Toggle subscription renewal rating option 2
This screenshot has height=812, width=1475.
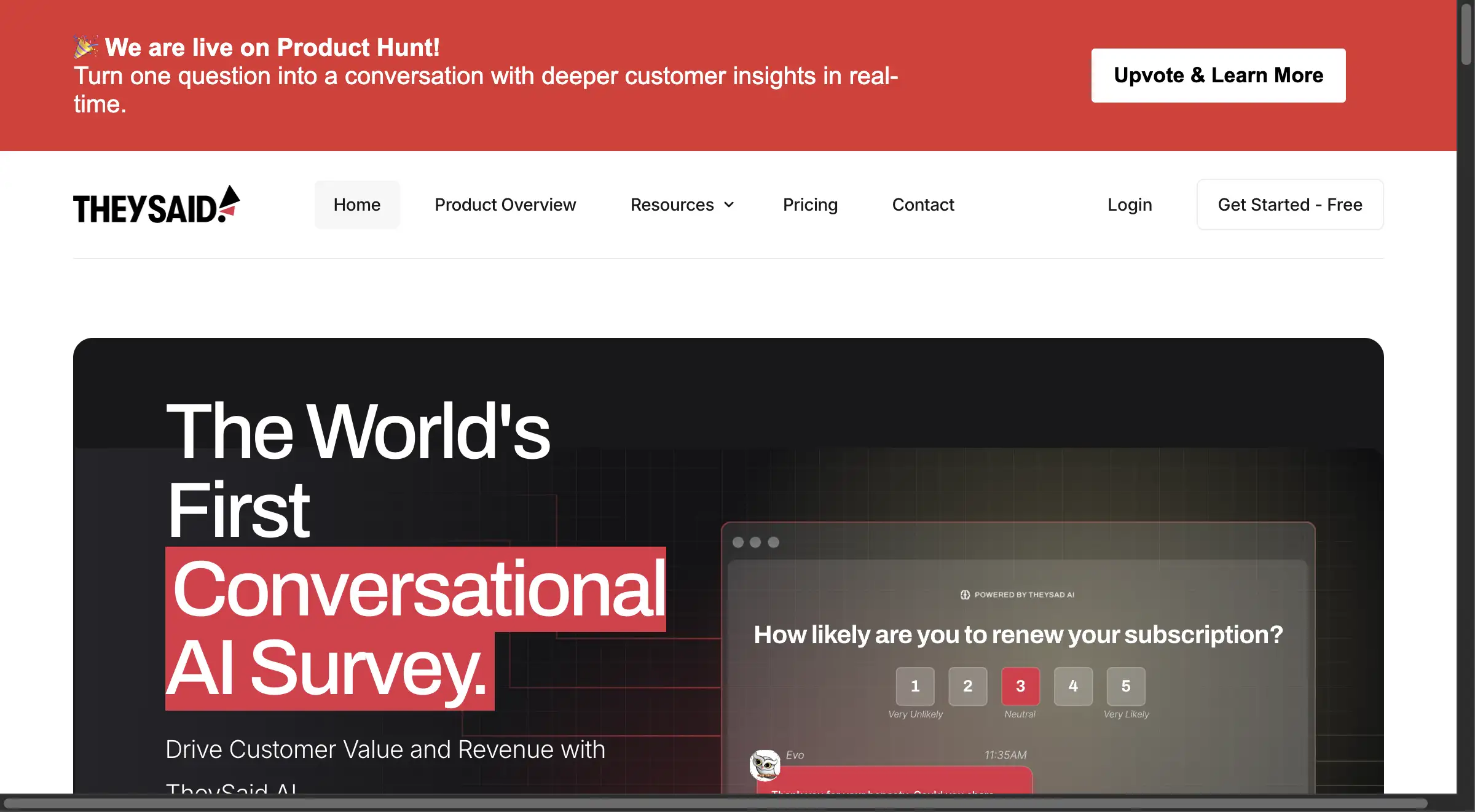968,686
